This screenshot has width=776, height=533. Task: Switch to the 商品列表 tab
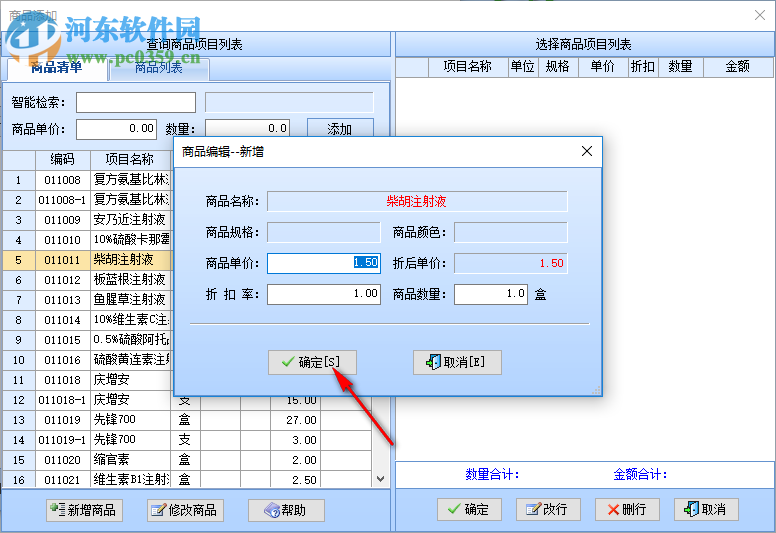159,69
